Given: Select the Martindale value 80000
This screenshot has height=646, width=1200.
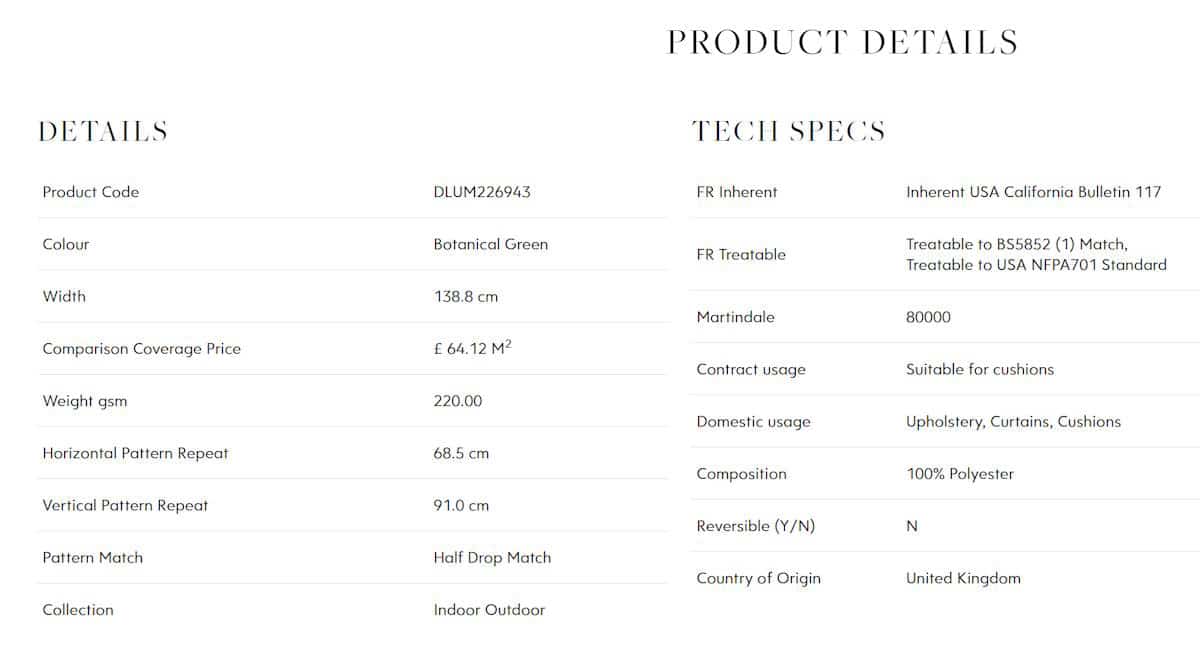Looking at the screenshot, I should [929, 317].
